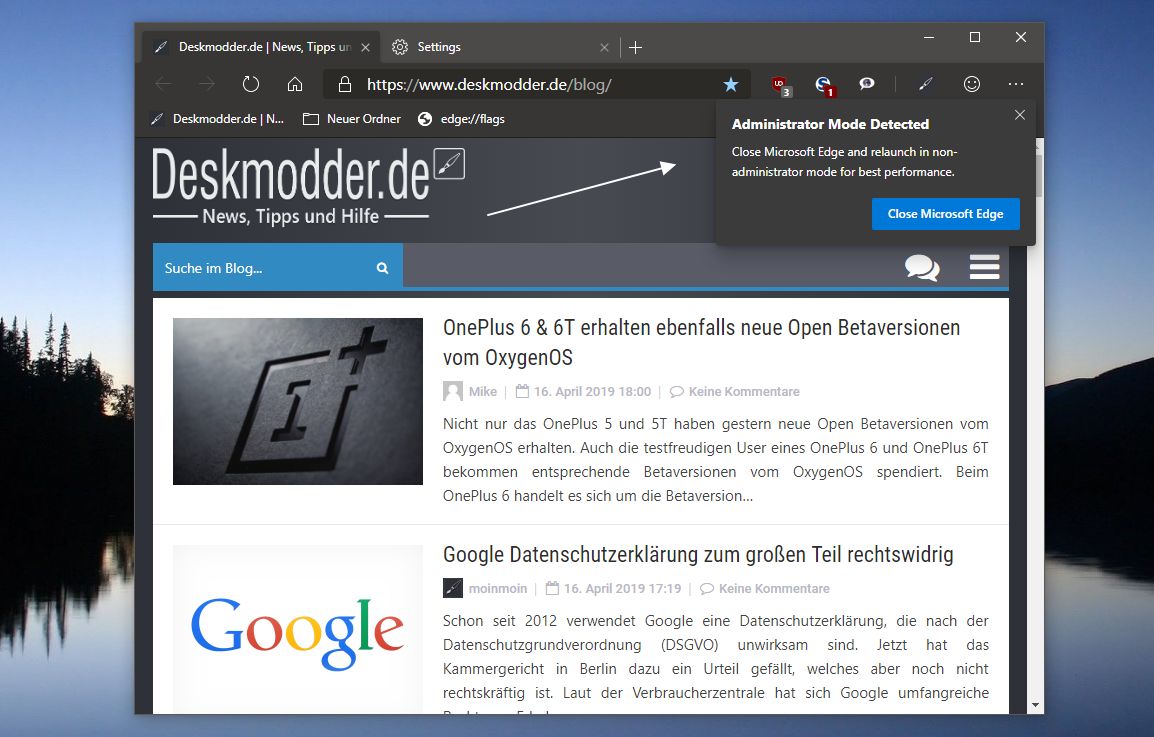Minimize the Edge browser window
This screenshot has width=1154, height=737.
[x=929, y=37]
